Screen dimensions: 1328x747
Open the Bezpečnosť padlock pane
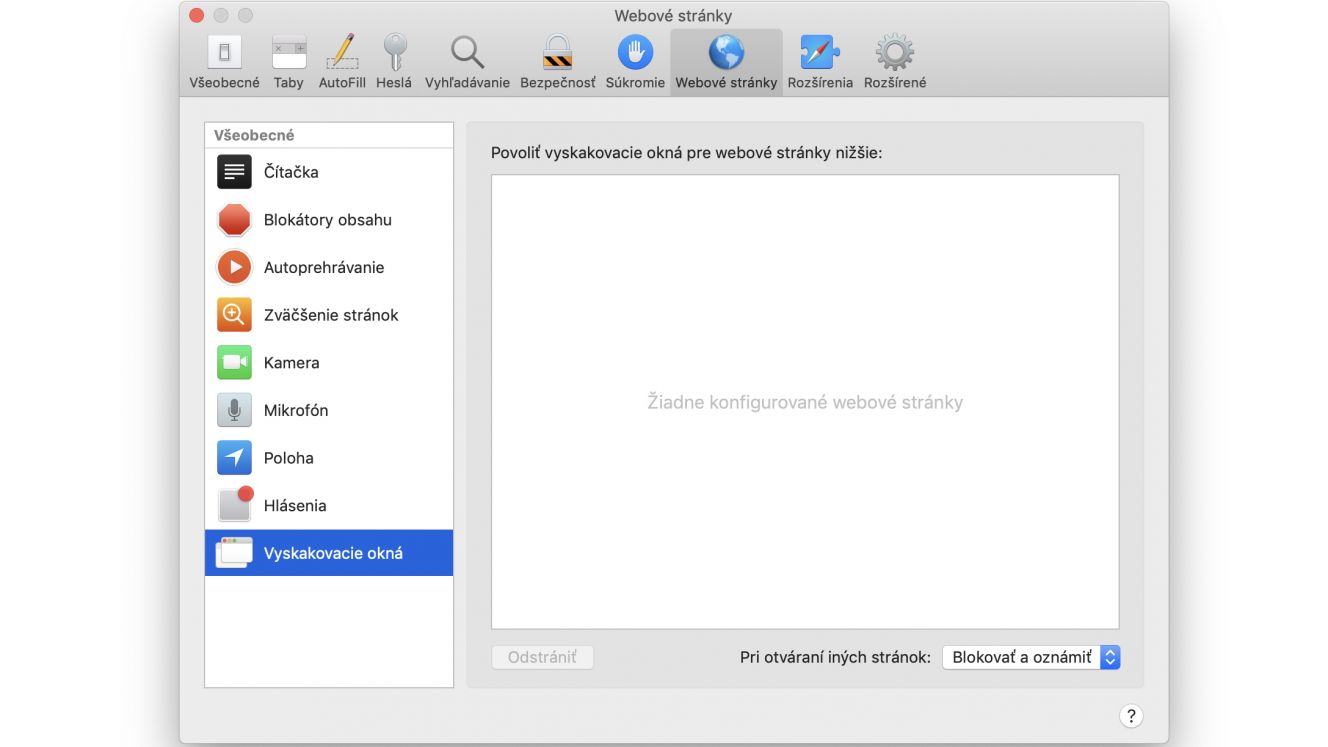point(557,62)
